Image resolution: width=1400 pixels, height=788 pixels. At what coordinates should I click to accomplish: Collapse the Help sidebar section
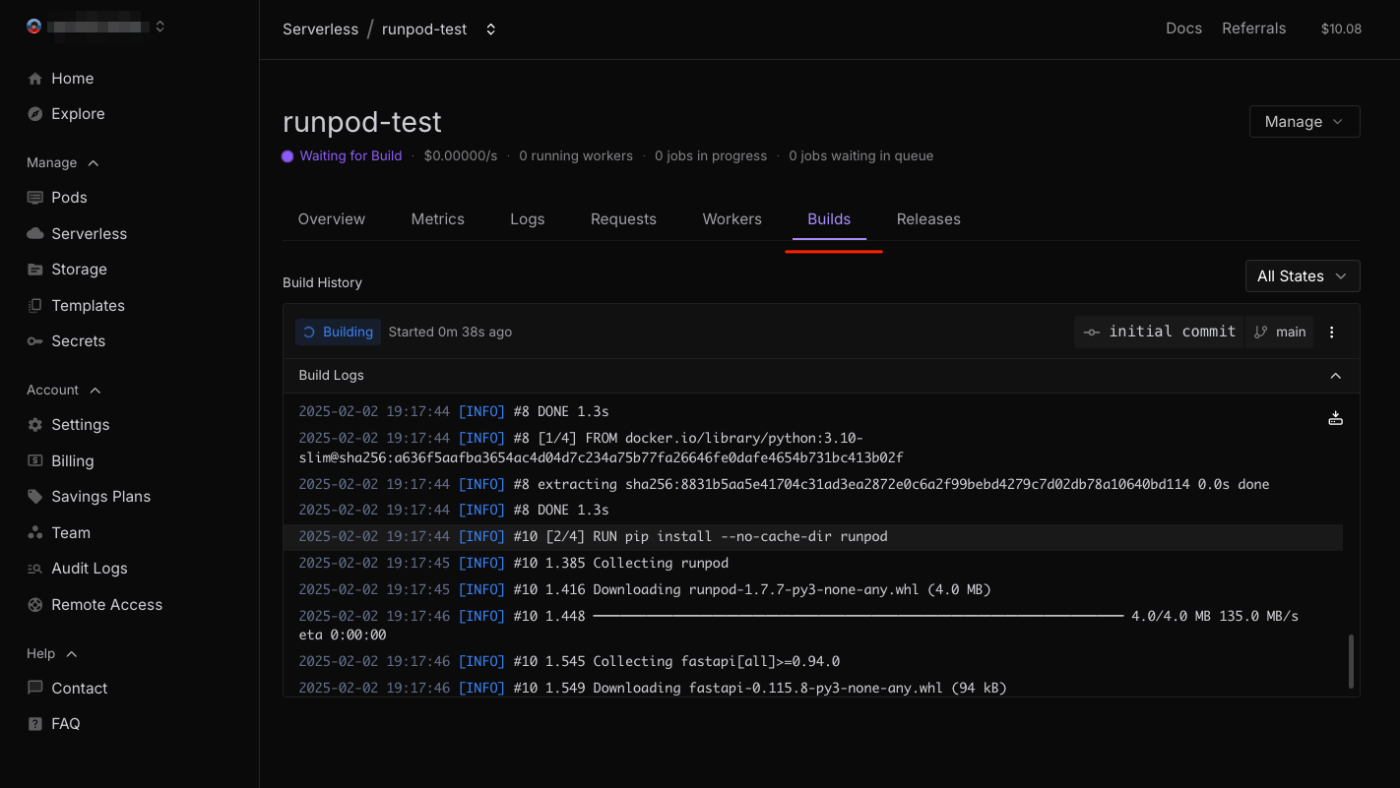72,654
